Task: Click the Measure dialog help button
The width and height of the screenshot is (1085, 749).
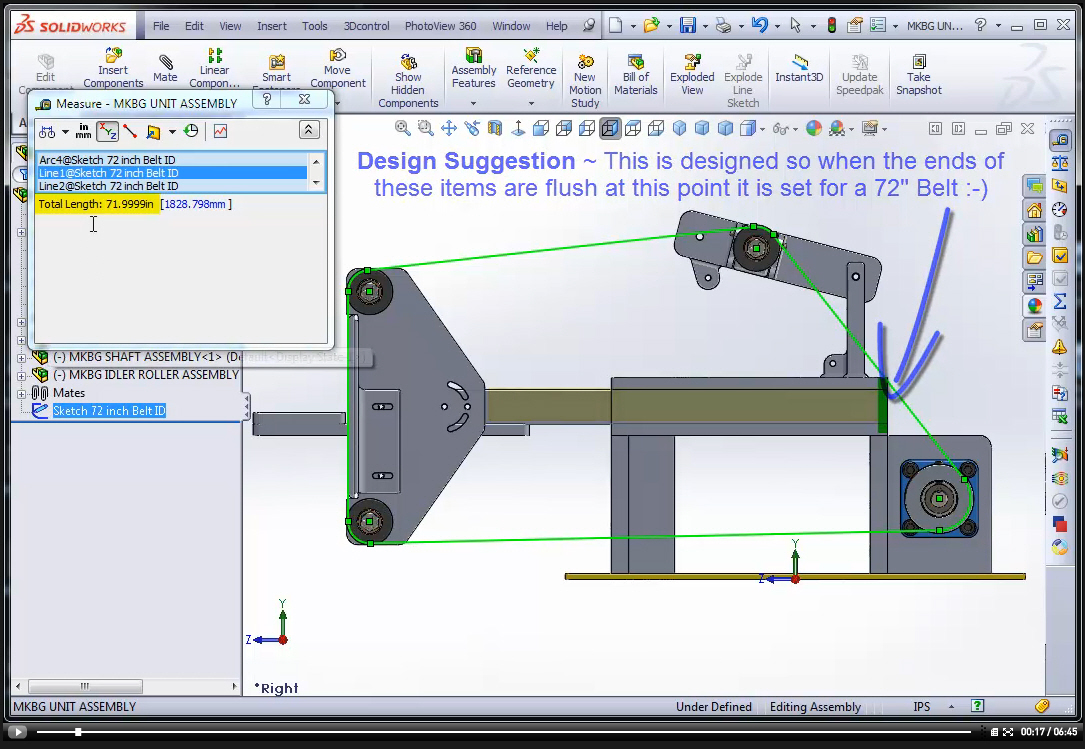Action: pyautogui.click(x=267, y=99)
